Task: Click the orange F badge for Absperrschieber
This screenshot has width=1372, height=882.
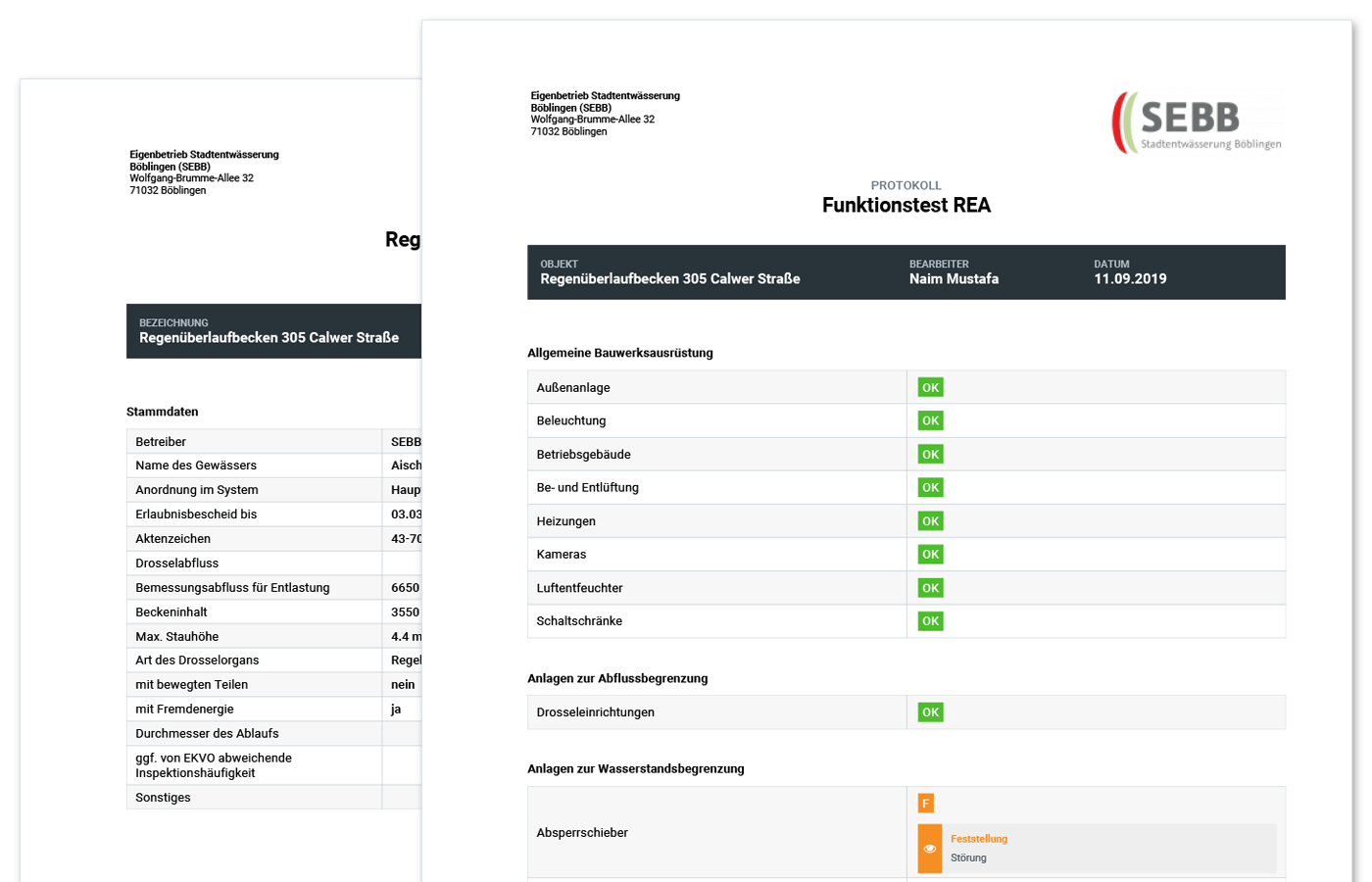Action: (925, 804)
